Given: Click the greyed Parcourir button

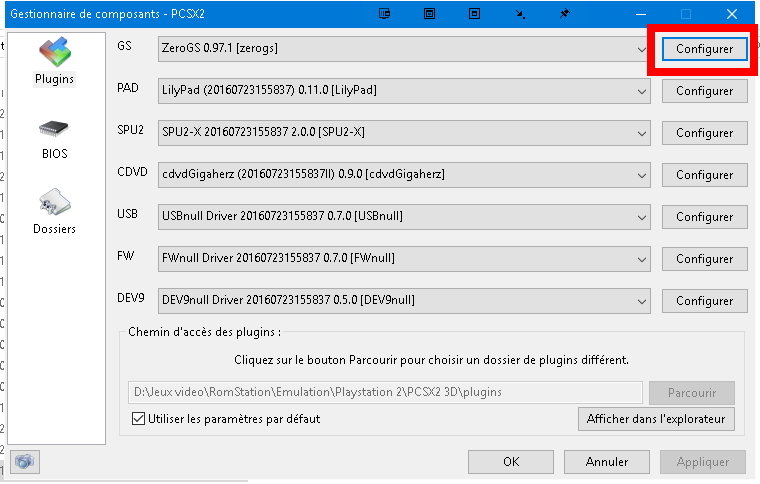Looking at the screenshot, I should [x=692, y=392].
